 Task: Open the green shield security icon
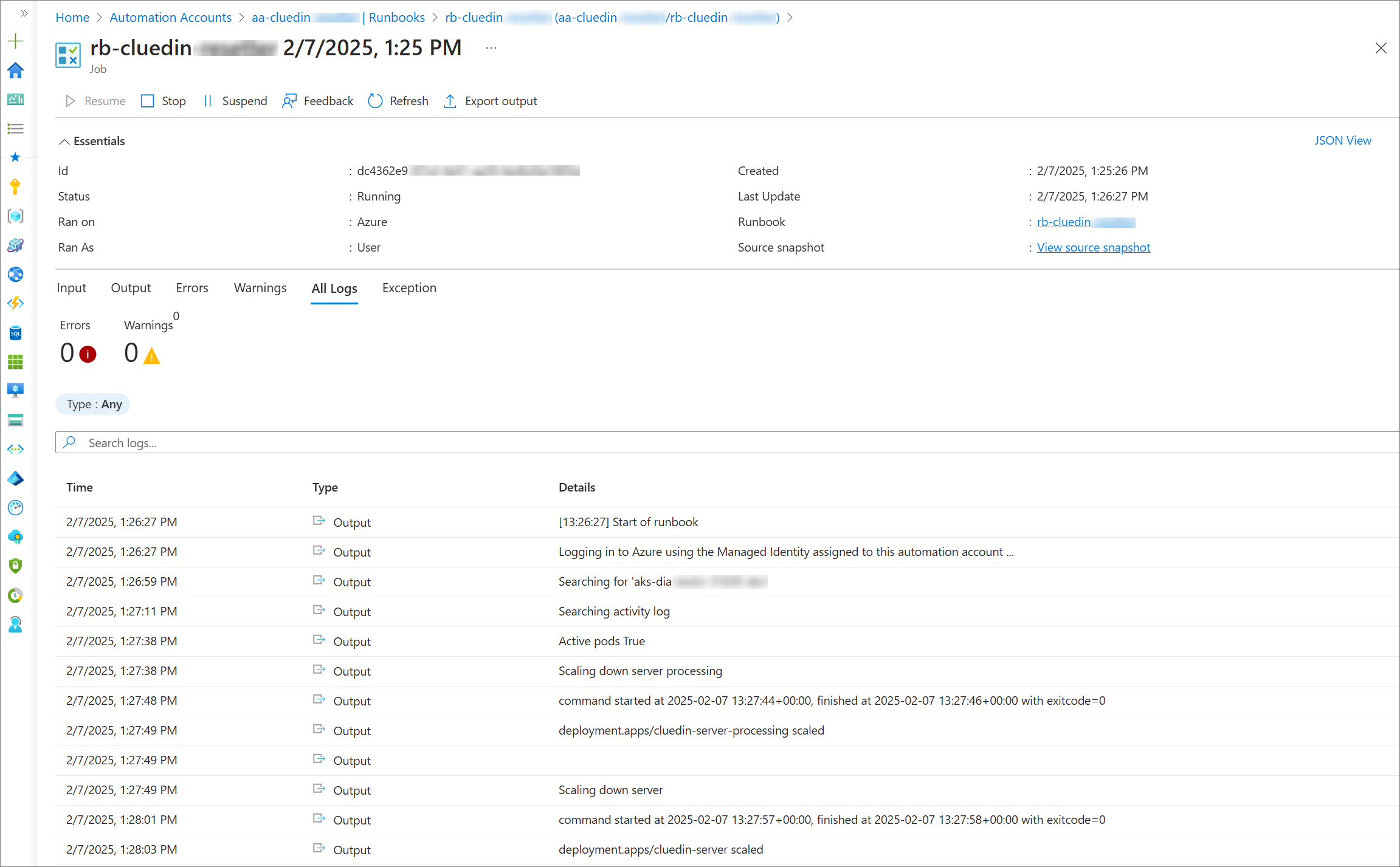[x=15, y=566]
